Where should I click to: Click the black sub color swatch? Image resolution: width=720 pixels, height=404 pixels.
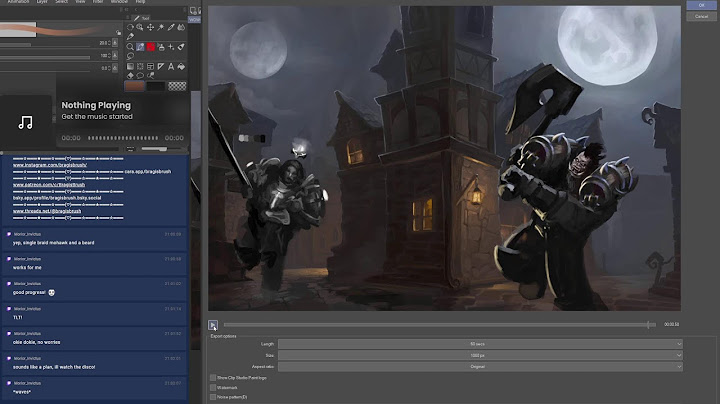[x=156, y=86]
